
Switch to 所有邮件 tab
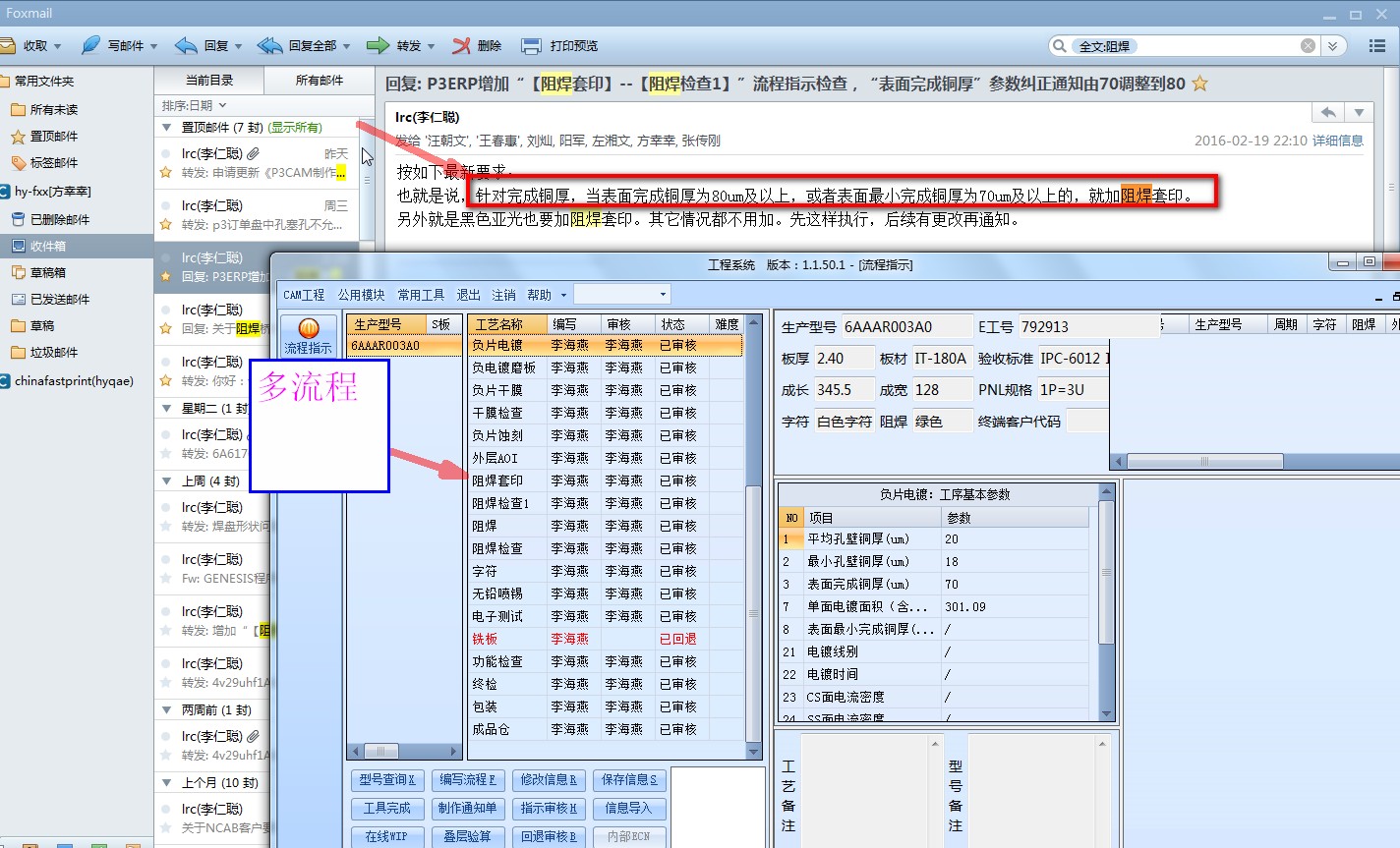coord(320,80)
